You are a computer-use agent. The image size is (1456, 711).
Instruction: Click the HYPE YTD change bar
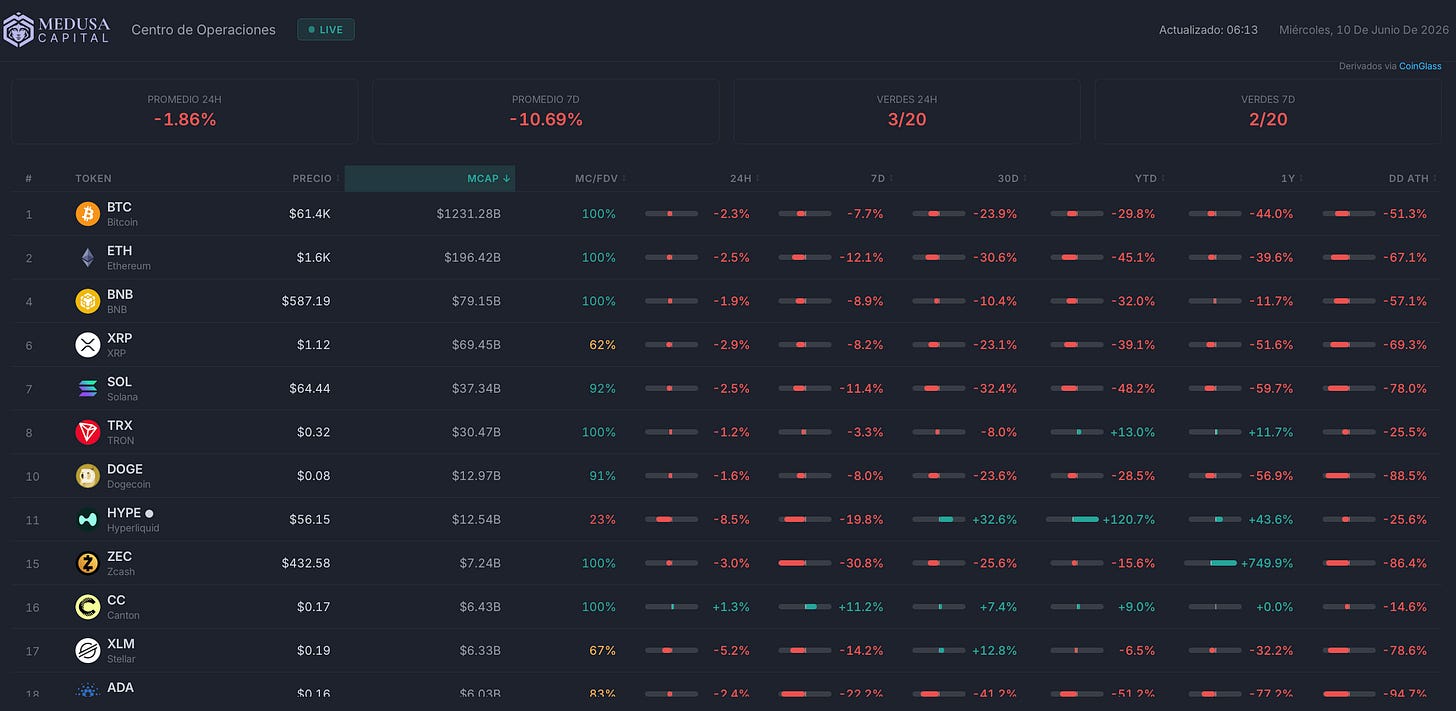[1072, 519]
